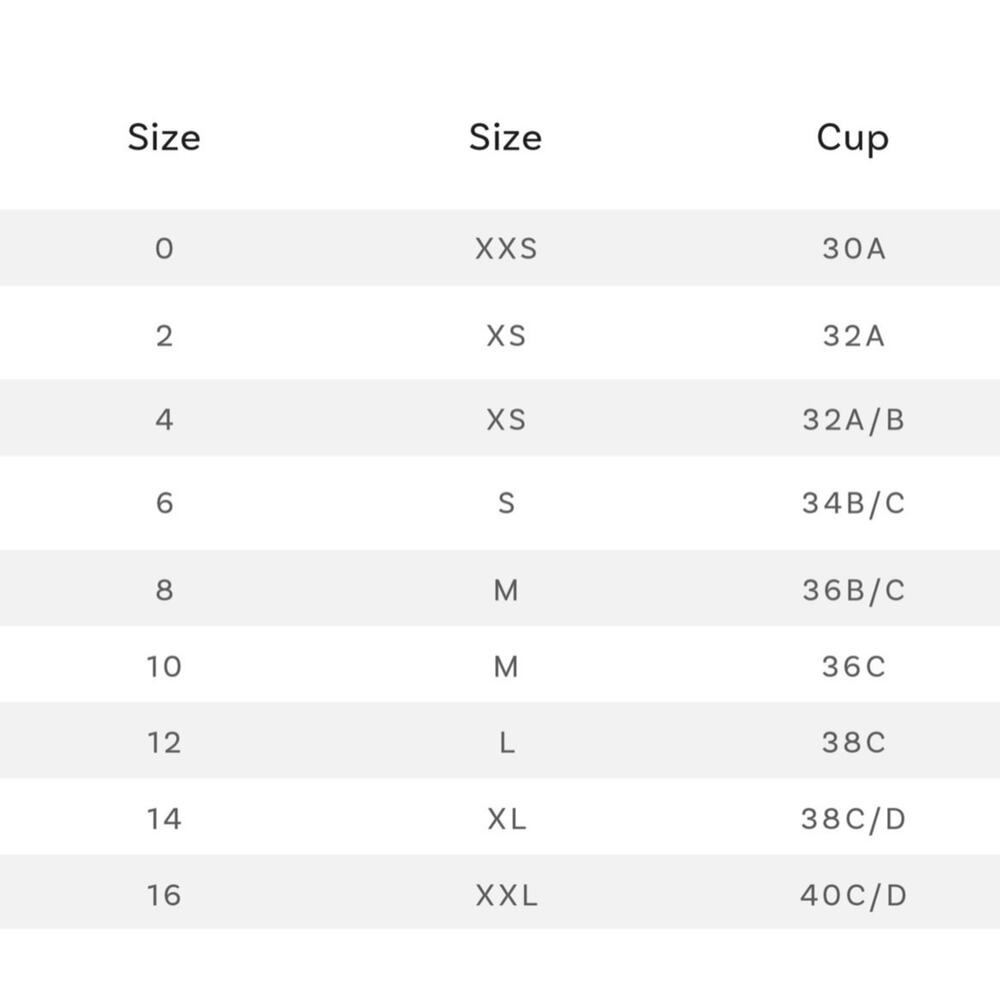Select the 32A cup value
Screen dimensions: 1000x1000
point(854,336)
